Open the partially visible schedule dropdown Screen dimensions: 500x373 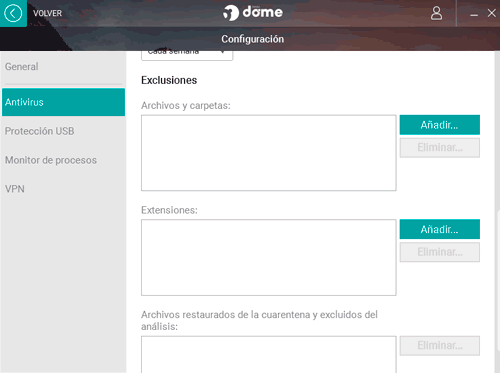coord(187,55)
